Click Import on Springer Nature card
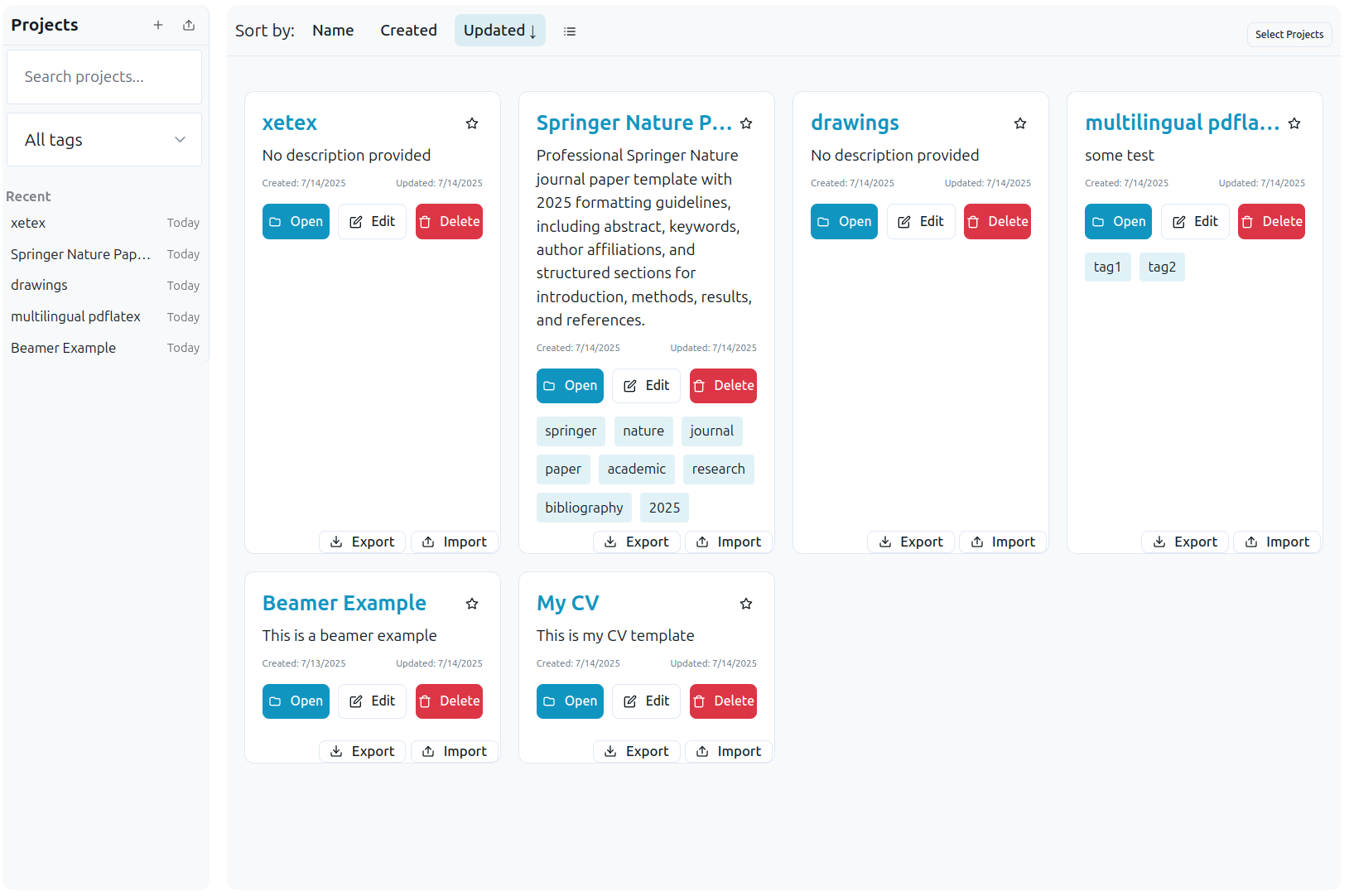Viewport: 1349px width, 896px height. [728, 542]
